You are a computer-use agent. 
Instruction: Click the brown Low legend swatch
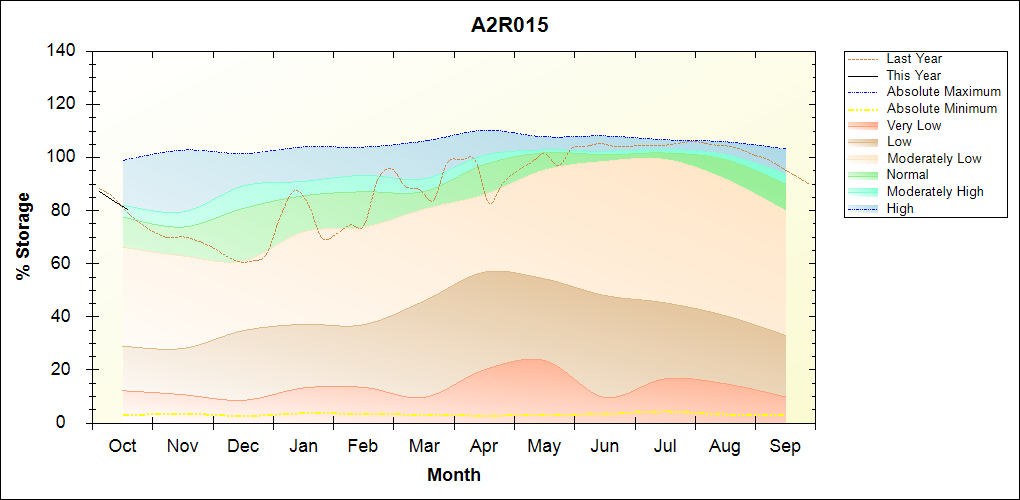pos(864,142)
